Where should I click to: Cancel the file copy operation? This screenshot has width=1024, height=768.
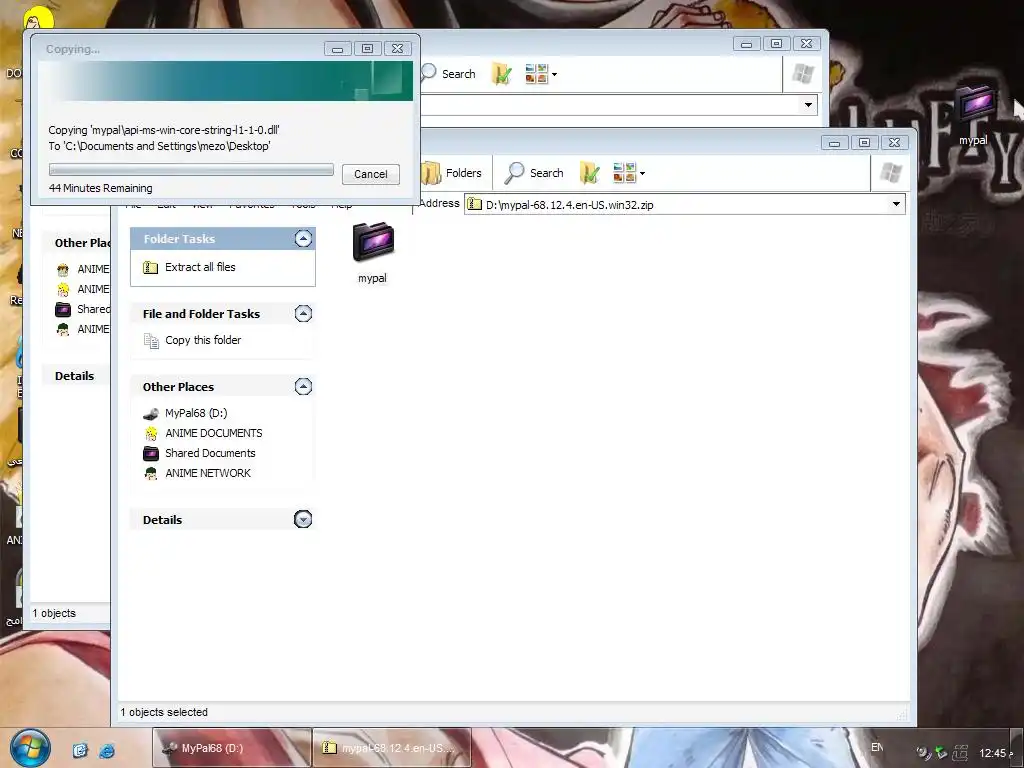(370, 174)
